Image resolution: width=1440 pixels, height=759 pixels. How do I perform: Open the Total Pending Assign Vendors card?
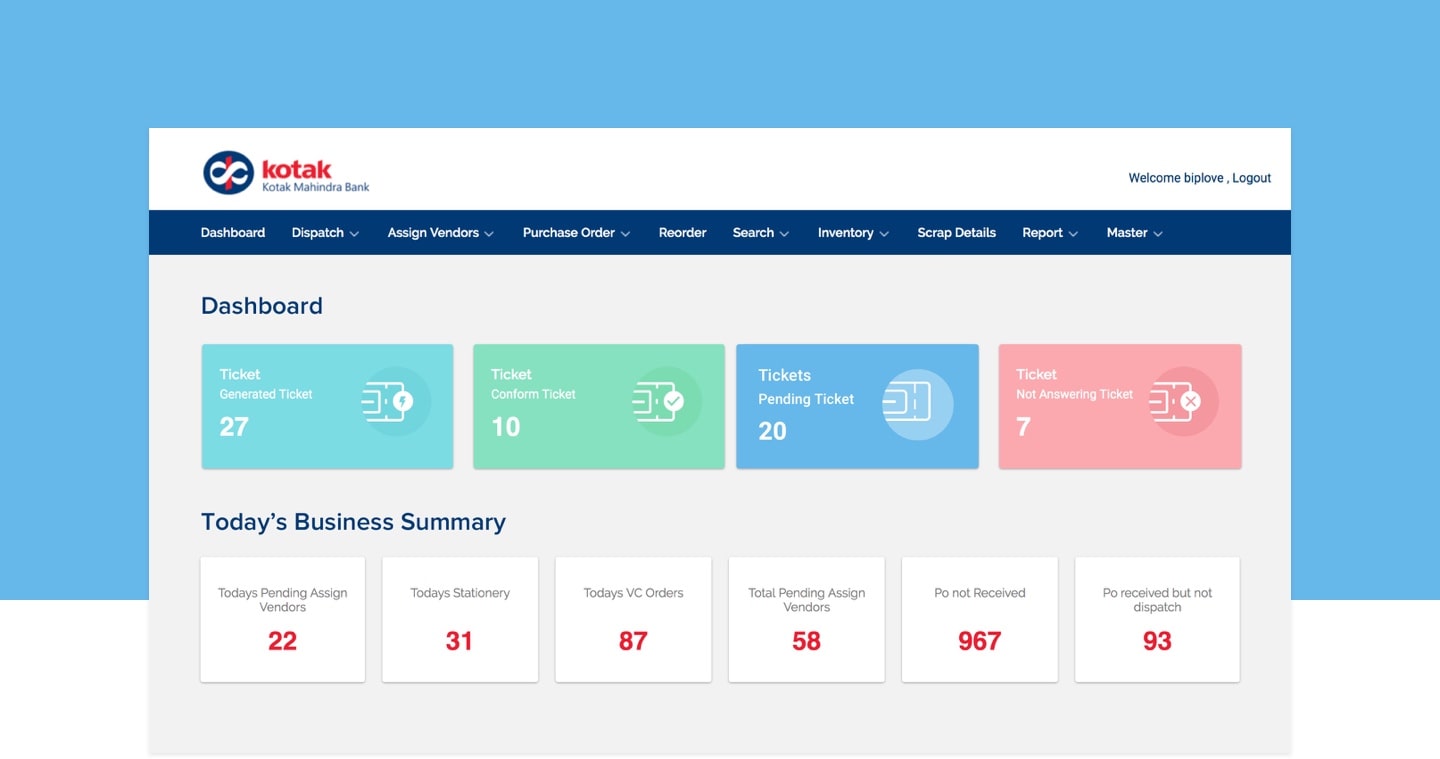tap(806, 620)
